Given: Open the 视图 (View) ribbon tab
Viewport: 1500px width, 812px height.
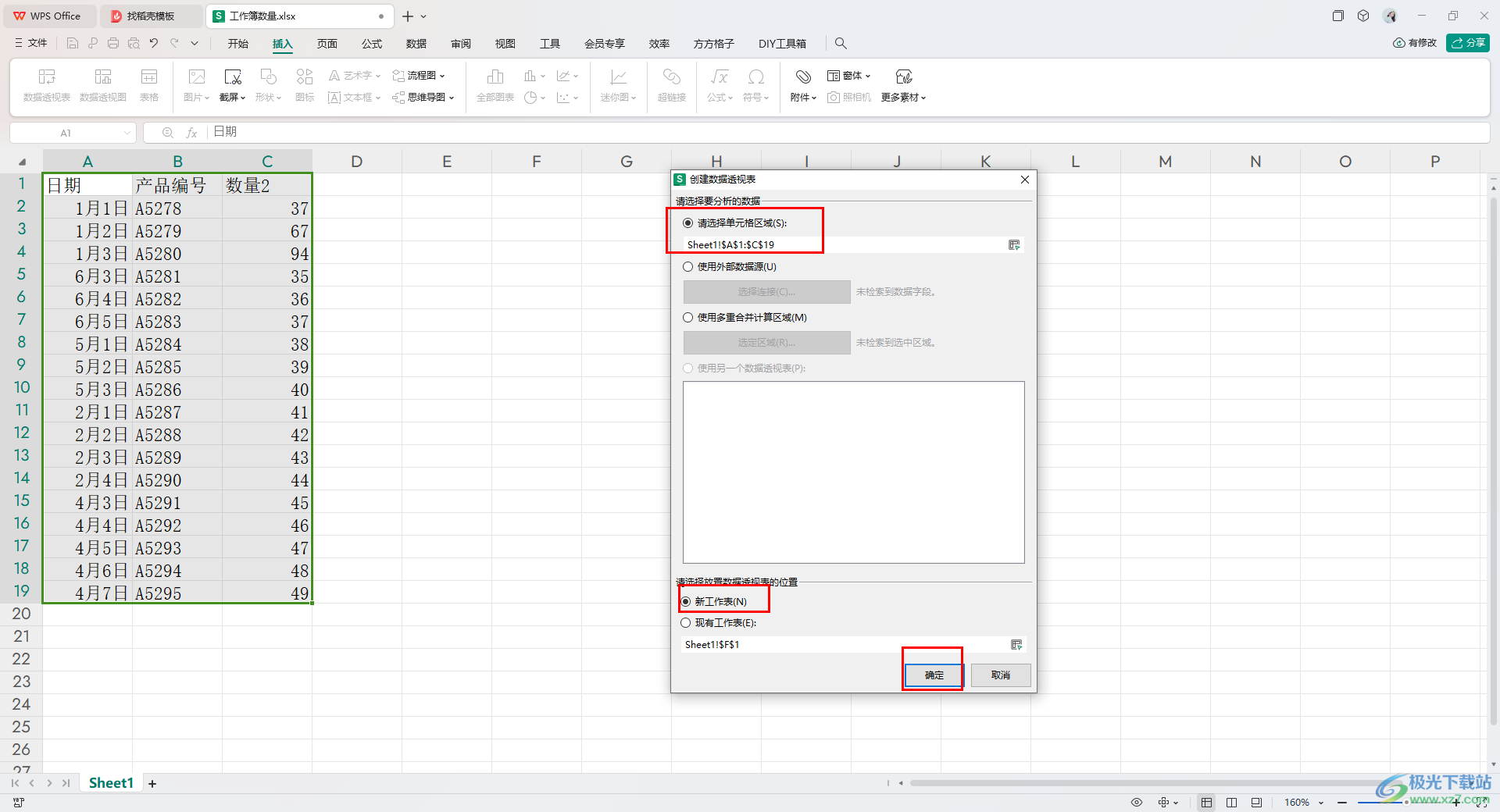Looking at the screenshot, I should tap(505, 44).
